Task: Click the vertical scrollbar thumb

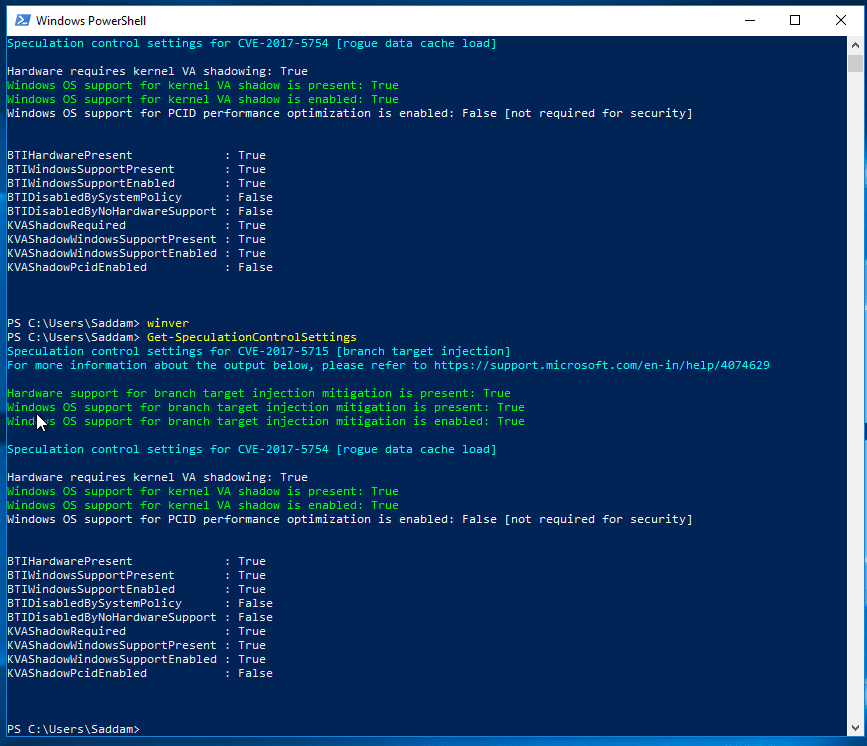Action: (x=855, y=64)
